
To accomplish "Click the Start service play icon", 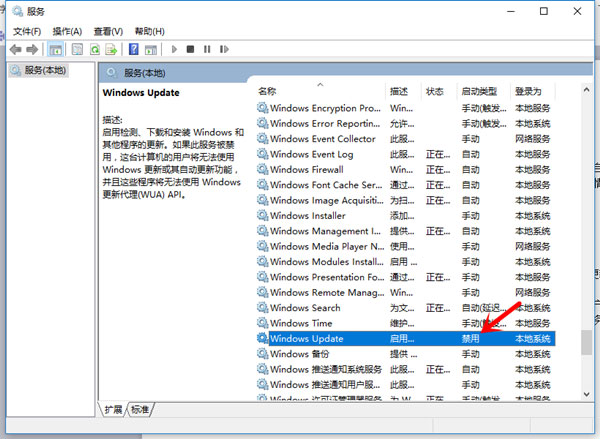I will (174, 49).
